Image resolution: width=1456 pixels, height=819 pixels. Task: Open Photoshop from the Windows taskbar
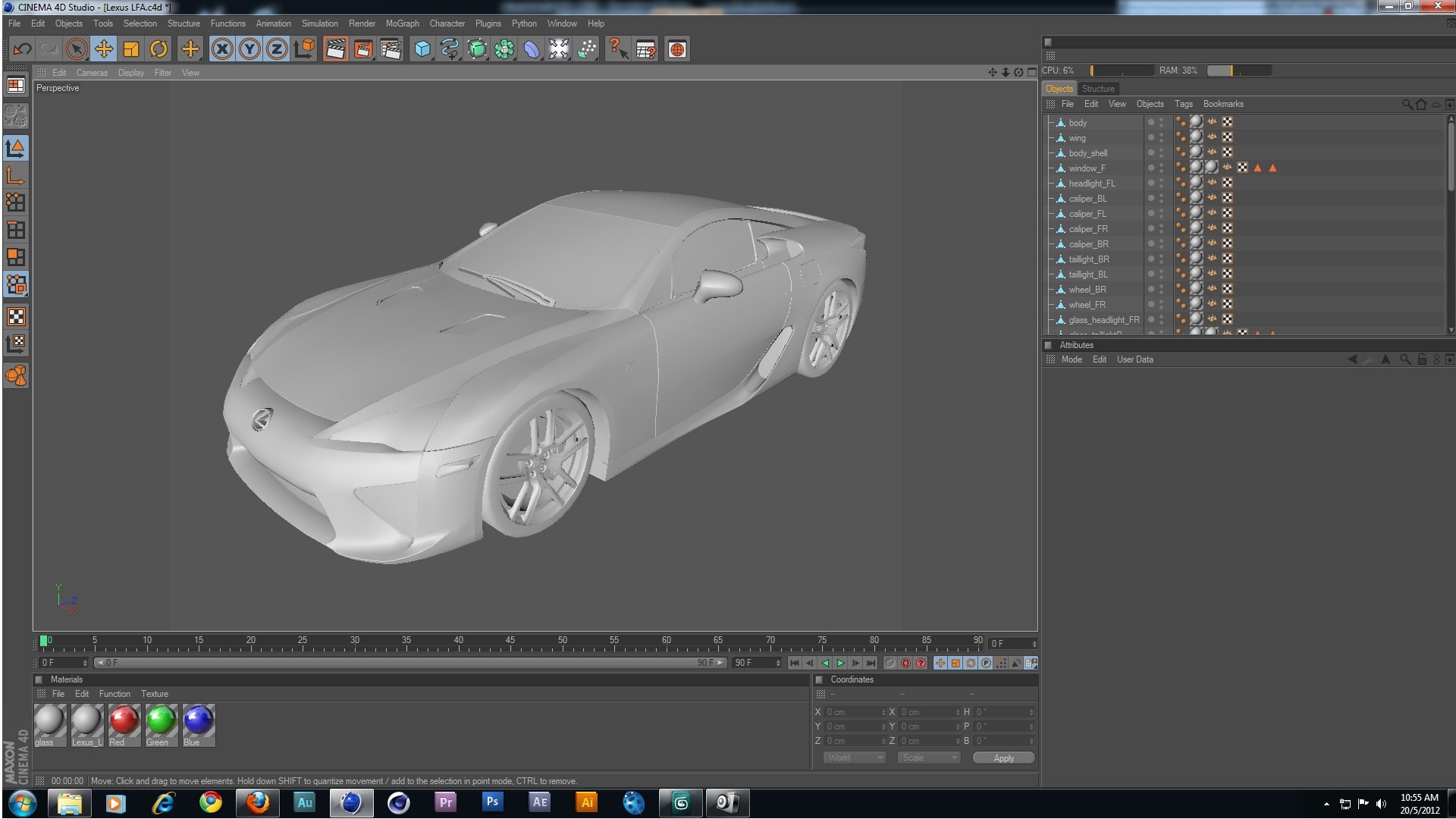coord(492,802)
